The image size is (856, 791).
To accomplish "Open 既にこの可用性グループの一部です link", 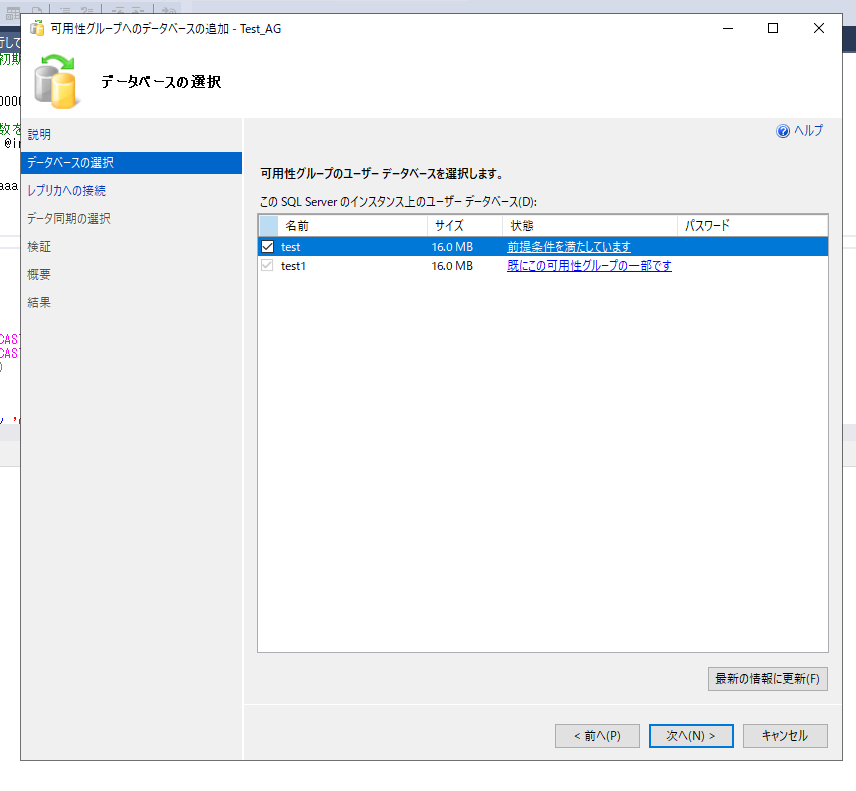I will [589, 266].
